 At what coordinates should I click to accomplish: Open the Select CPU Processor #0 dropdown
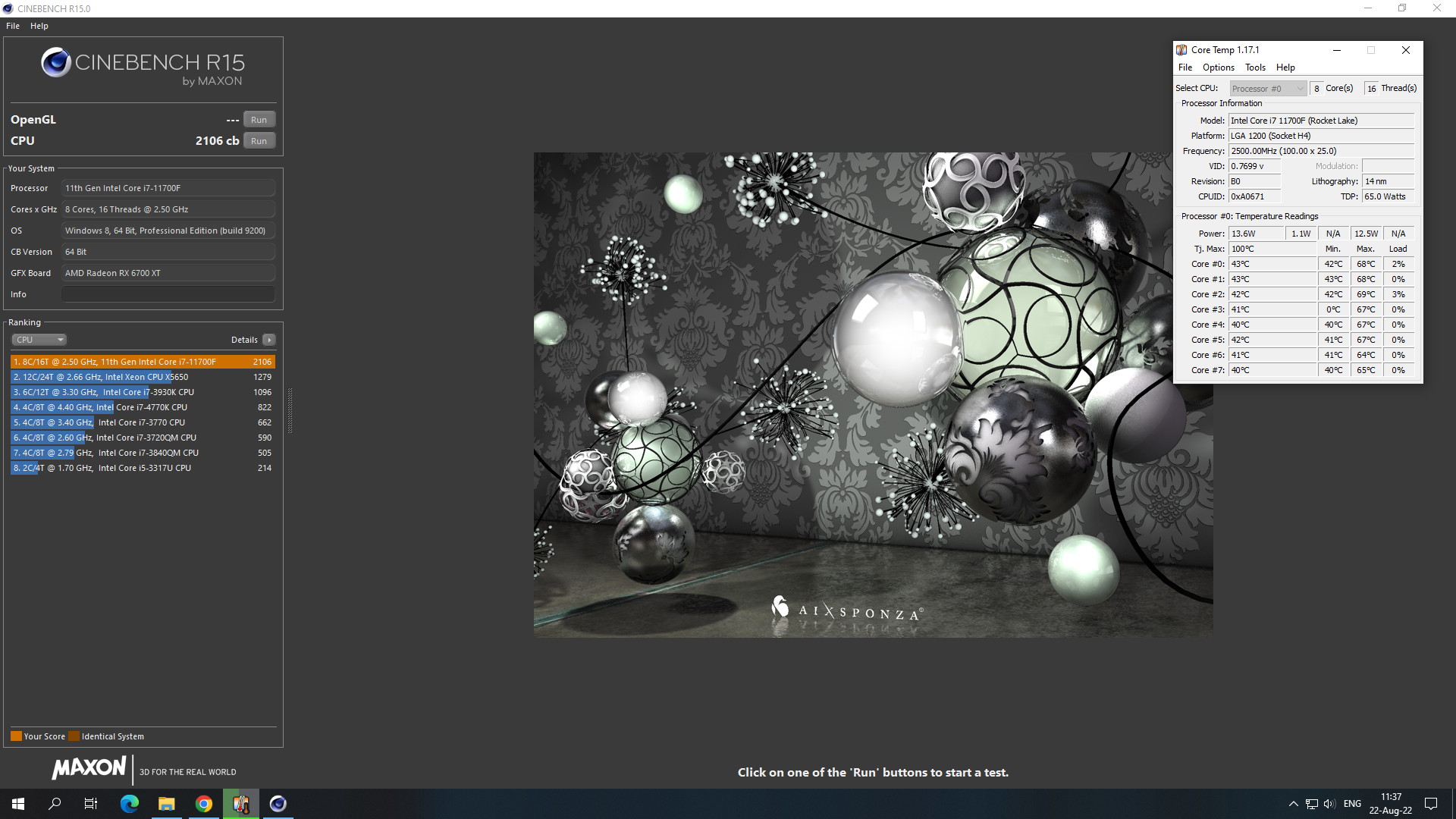point(1268,89)
